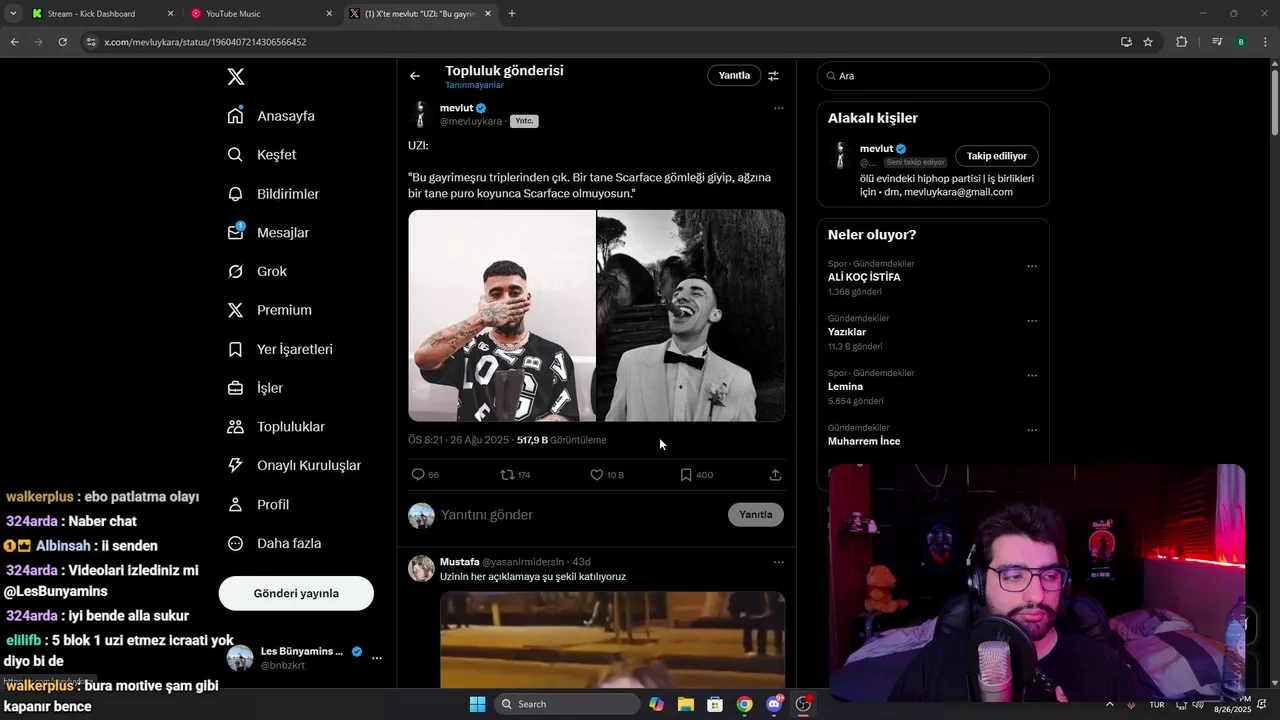
Task: Click Yanıtını gönder reply field
Action: [x=580, y=515]
